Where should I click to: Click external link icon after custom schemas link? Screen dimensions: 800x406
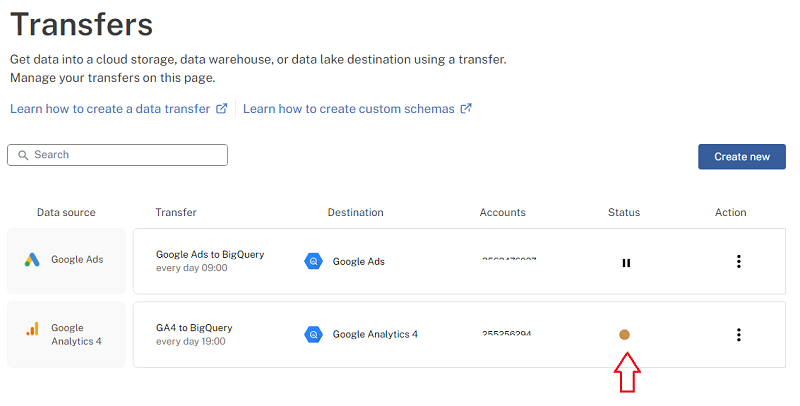pyautogui.click(x=466, y=108)
